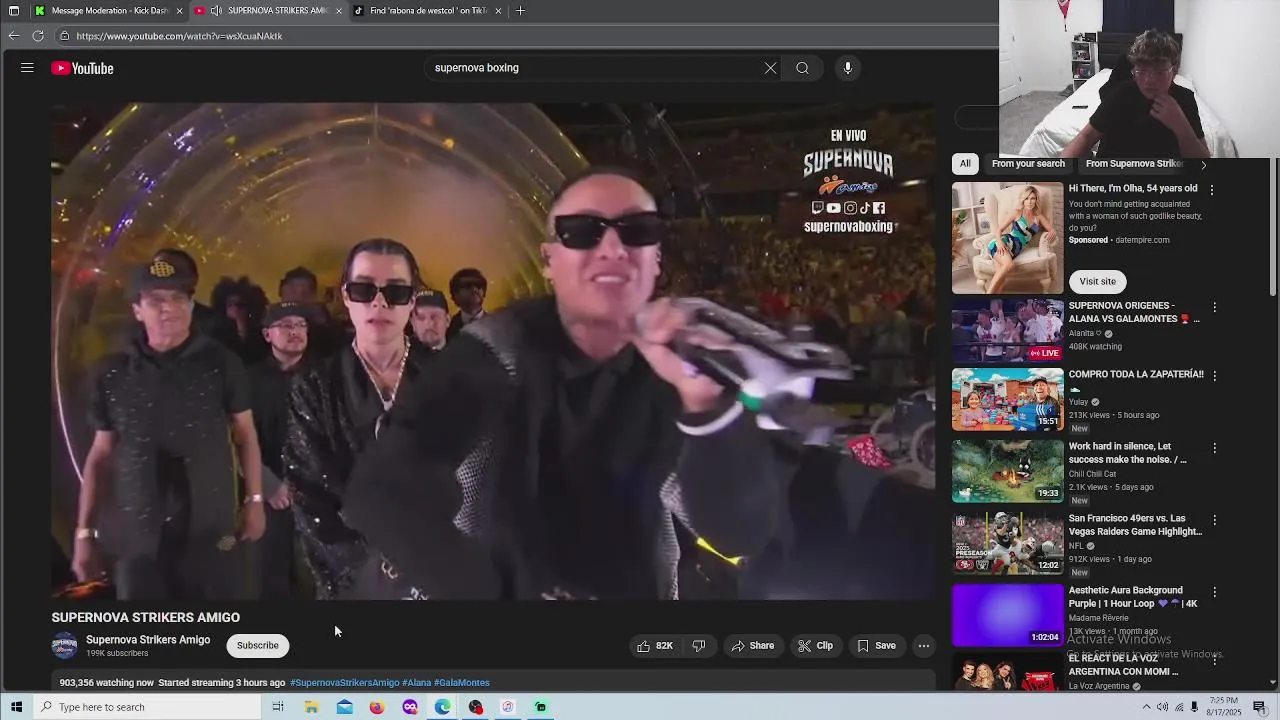The image size is (1280, 720).
Task: Open Task View on the taskbar
Action: [x=278, y=707]
